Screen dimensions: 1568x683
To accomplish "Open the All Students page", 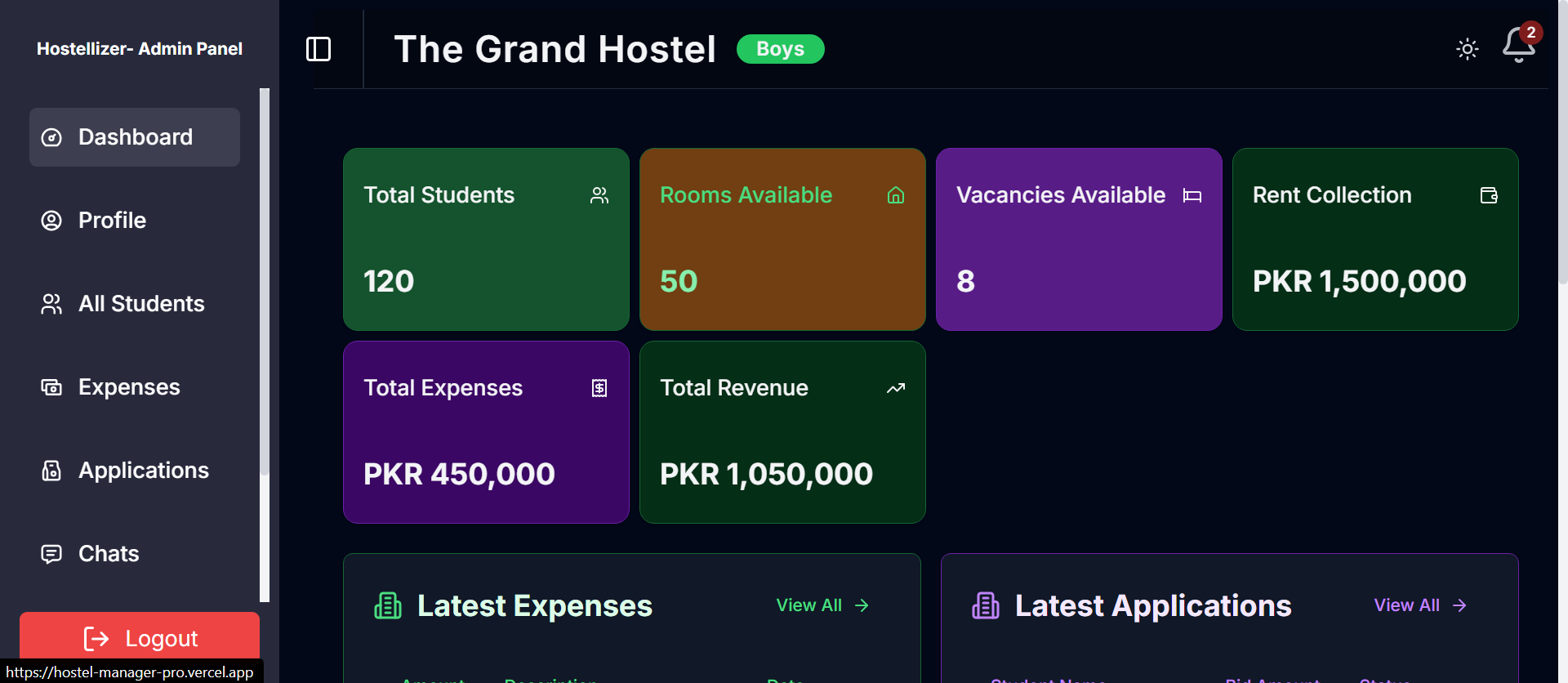I will (x=140, y=304).
